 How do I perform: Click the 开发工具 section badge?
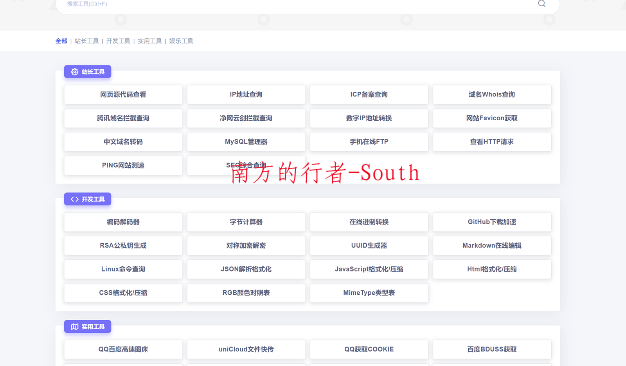[x=87, y=199]
